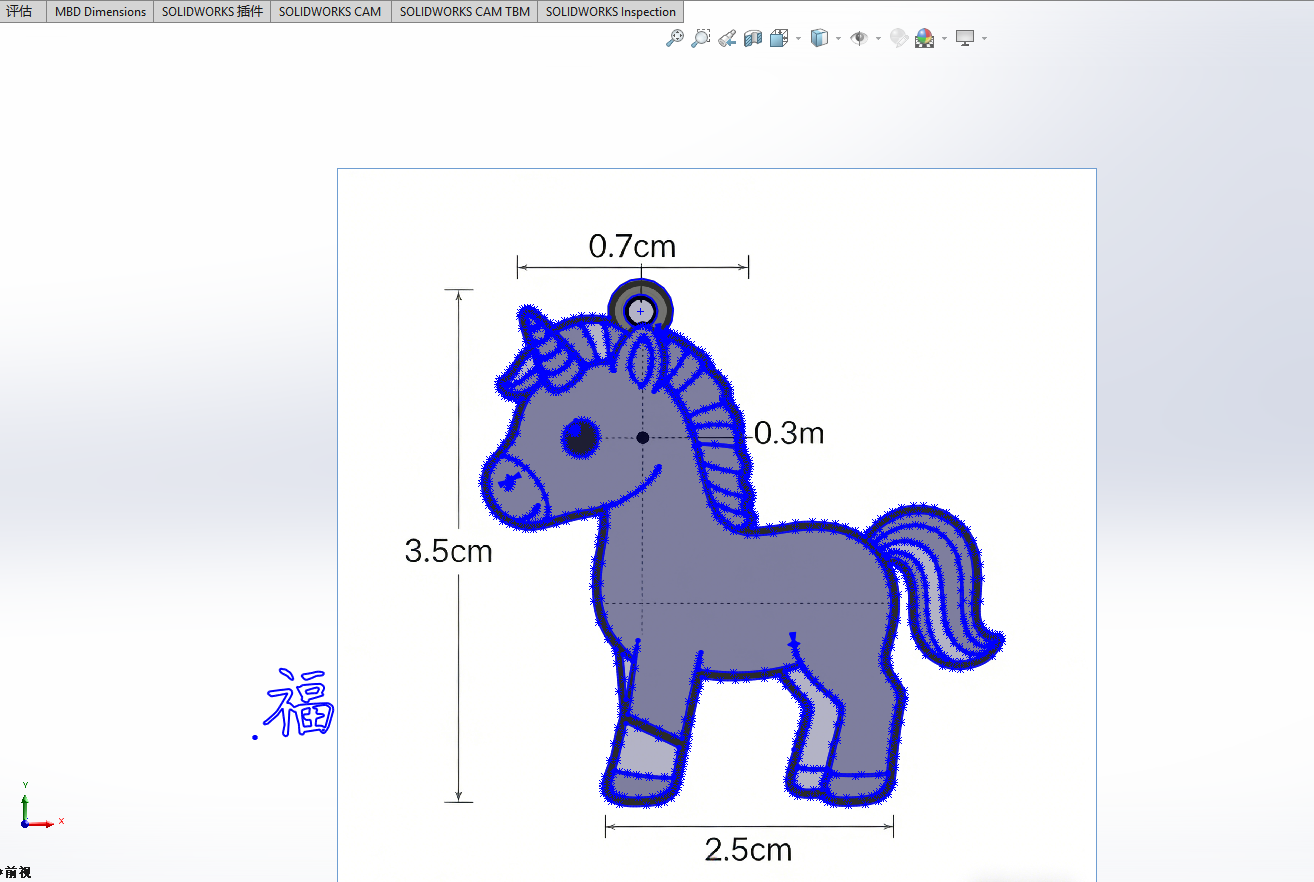
Task: Click the black centre point beside the unicorn's eye
Action: [x=643, y=437]
